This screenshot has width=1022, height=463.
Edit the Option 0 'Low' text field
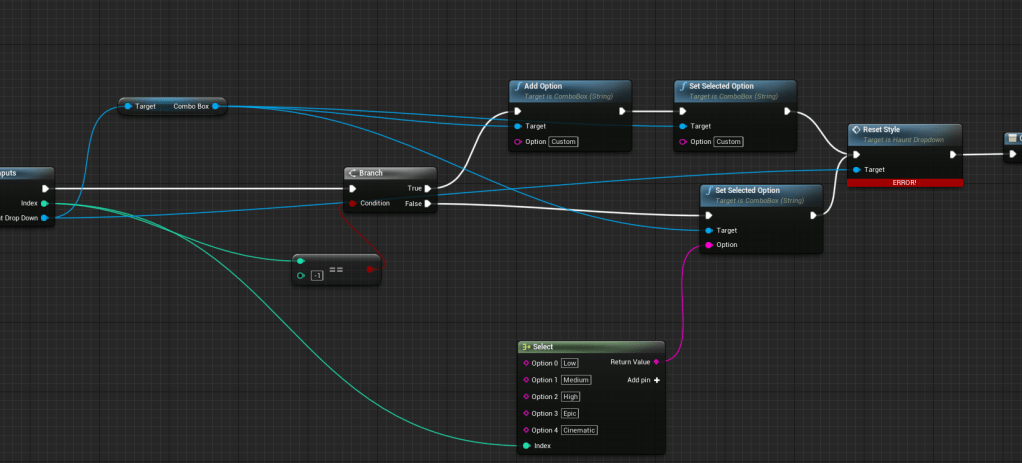tap(570, 363)
